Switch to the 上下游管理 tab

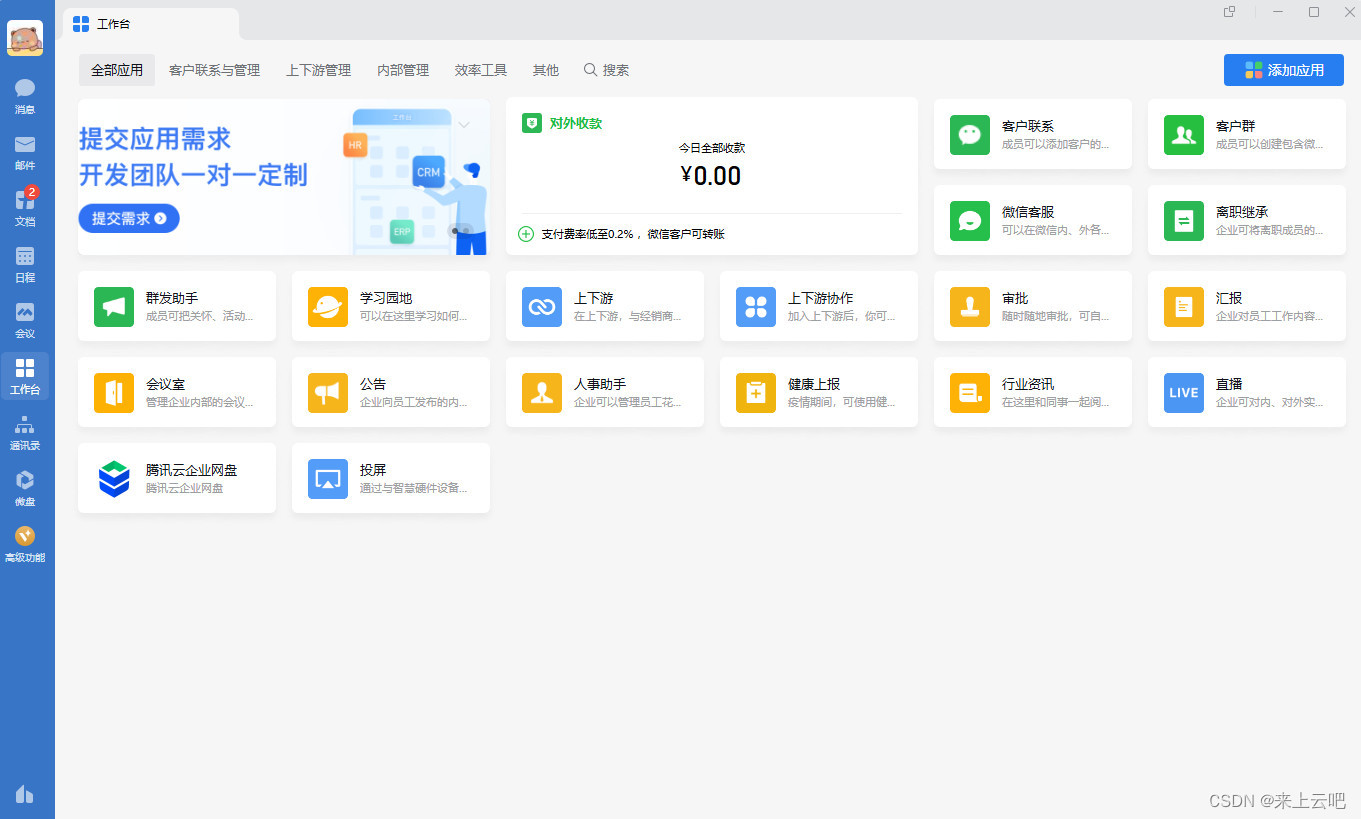tap(318, 70)
